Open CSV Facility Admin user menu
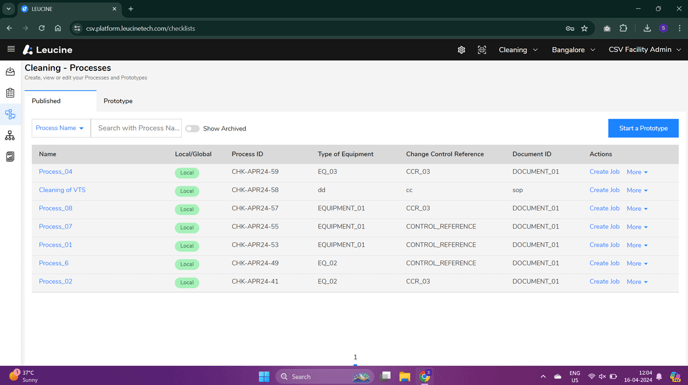The image size is (688, 385). (x=645, y=50)
